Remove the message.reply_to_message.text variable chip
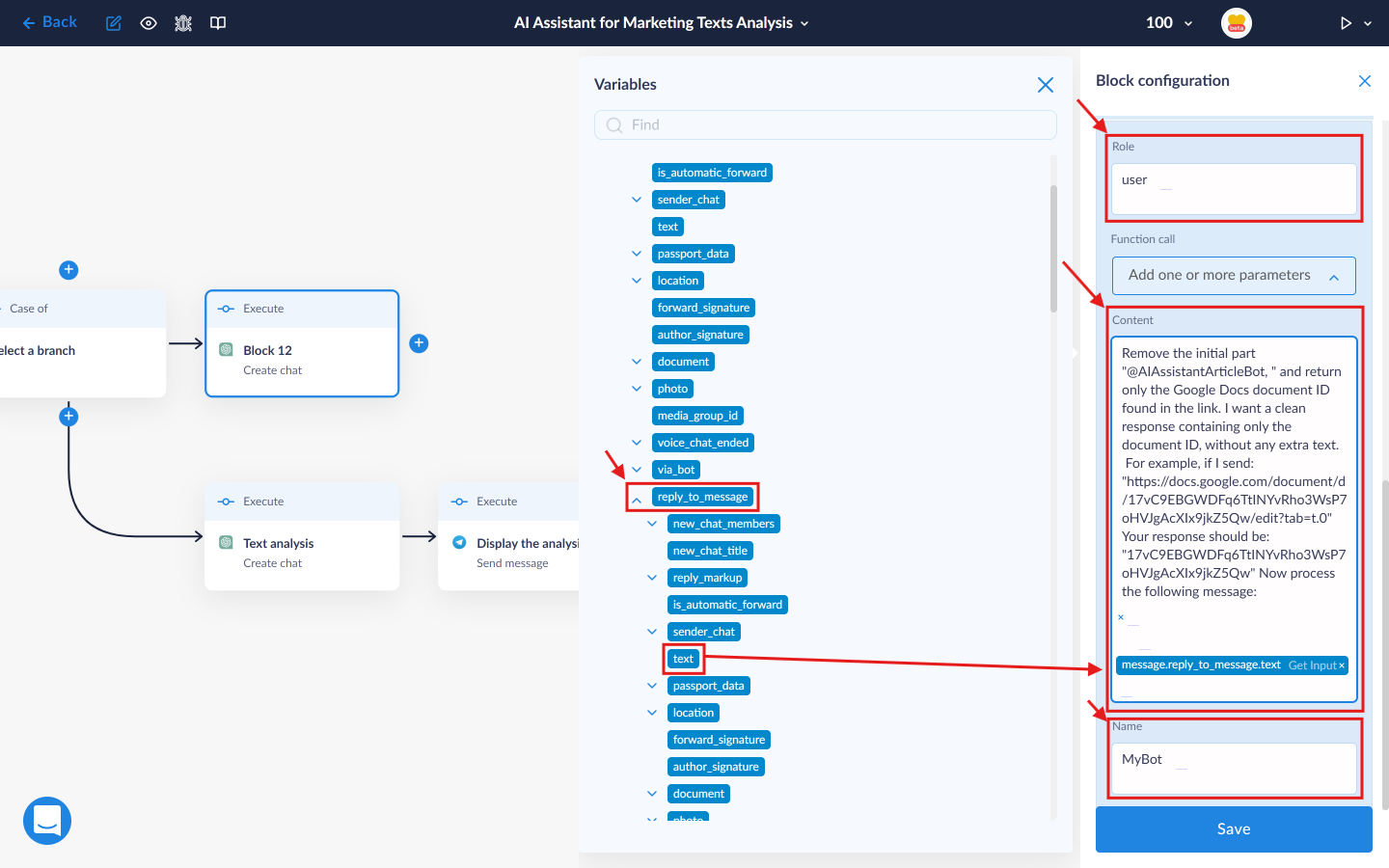The image size is (1389, 868). tap(1341, 665)
